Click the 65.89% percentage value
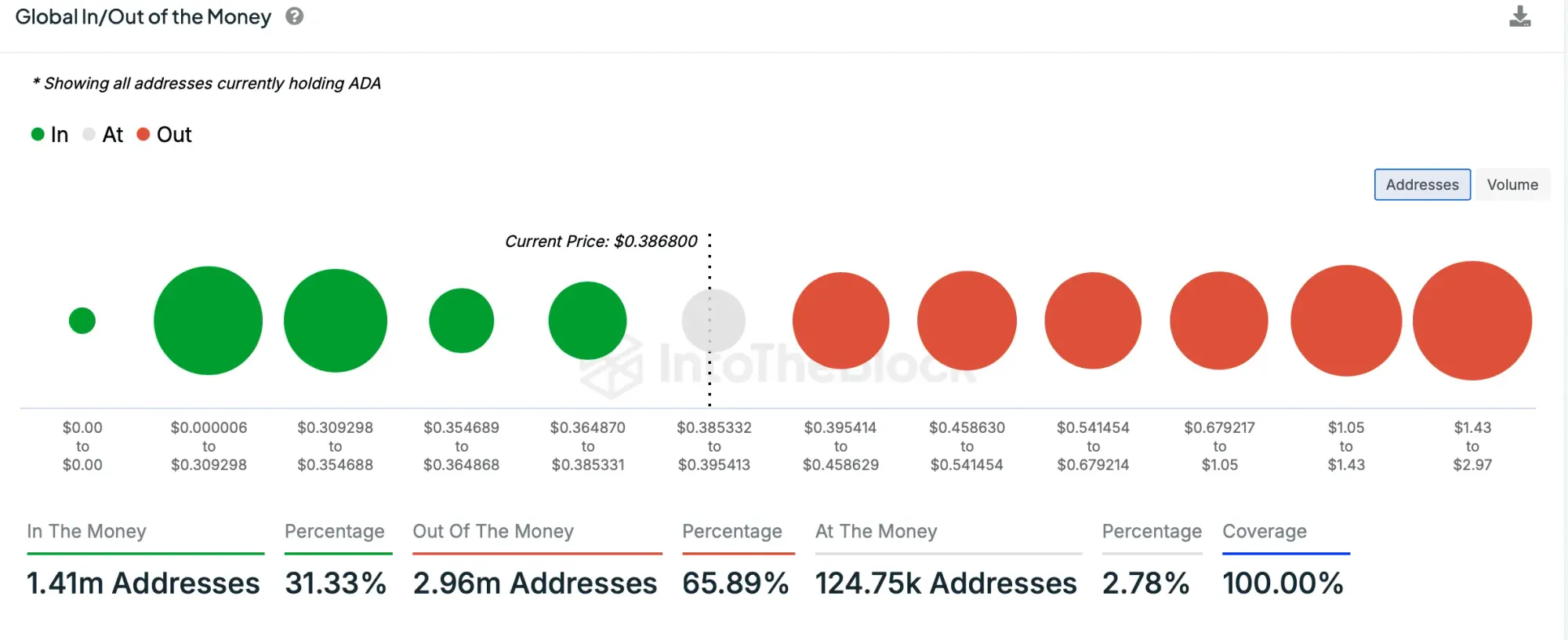 tap(735, 583)
